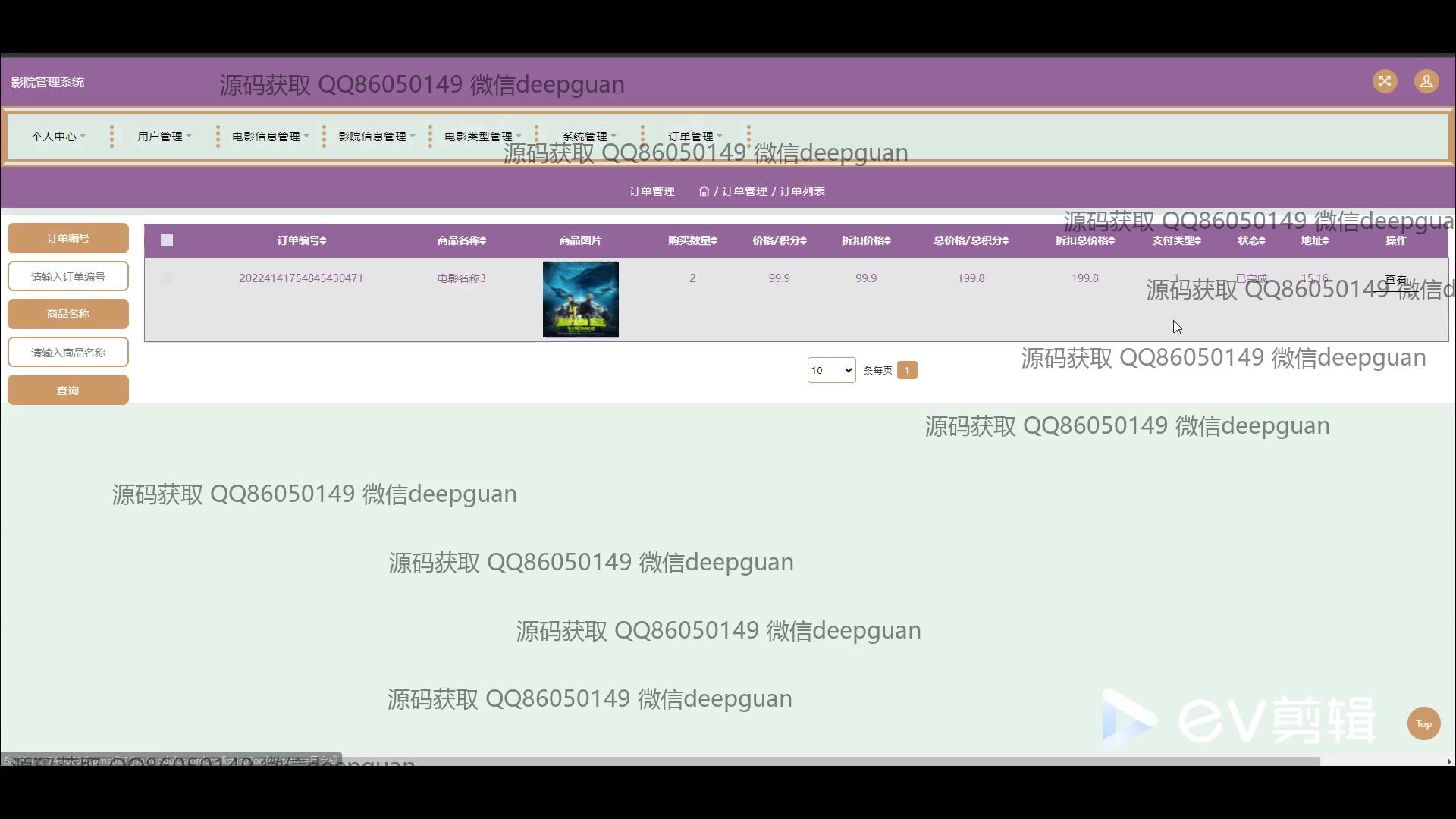The width and height of the screenshot is (1456, 819).
Task: Click the orange close/fullscreen icon in header
Action: tap(1385, 81)
